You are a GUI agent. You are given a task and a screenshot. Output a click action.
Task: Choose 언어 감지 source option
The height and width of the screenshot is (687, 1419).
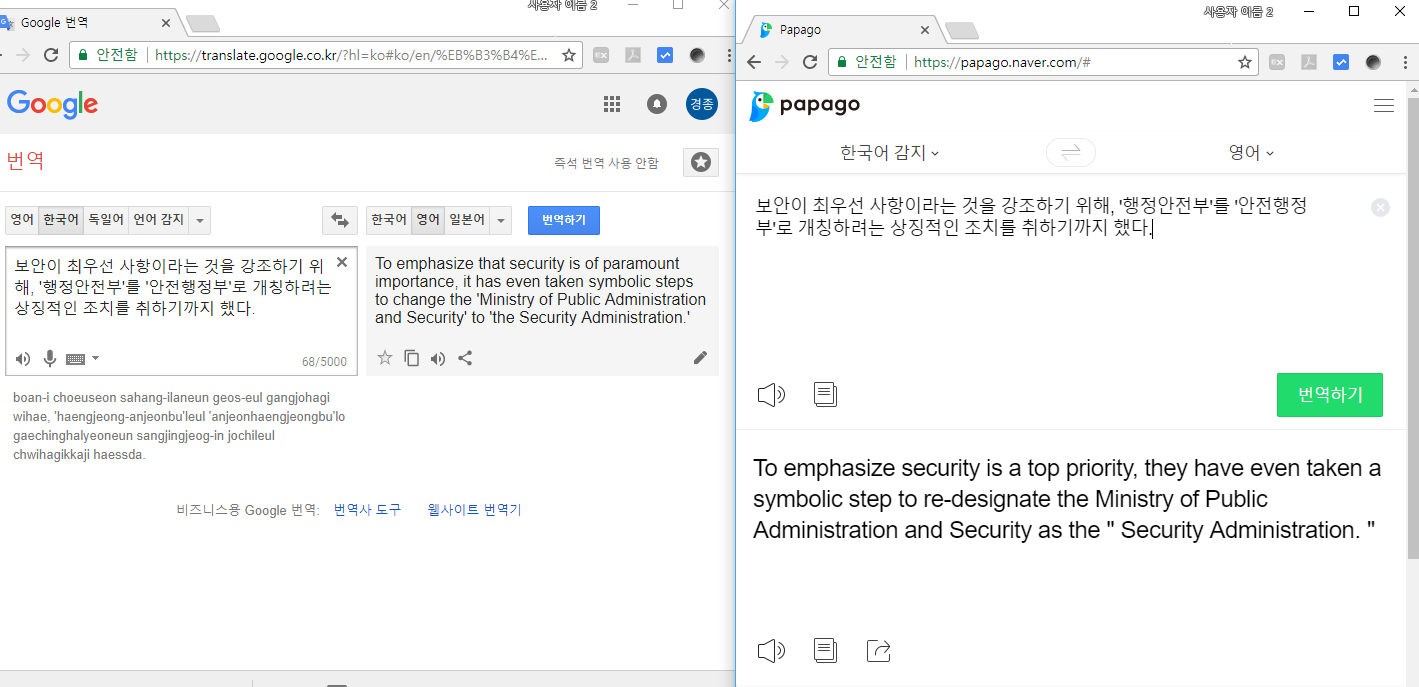(159, 220)
